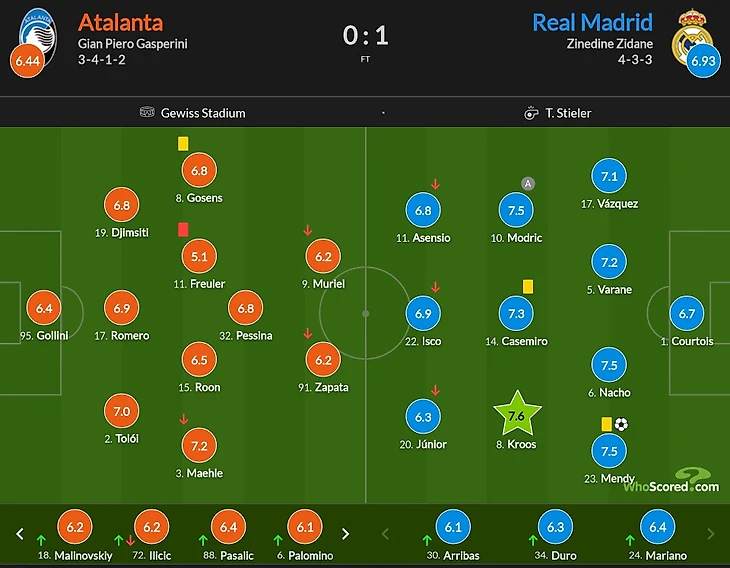
Task: Click the WhoScored.com logo
Action: 672,480
